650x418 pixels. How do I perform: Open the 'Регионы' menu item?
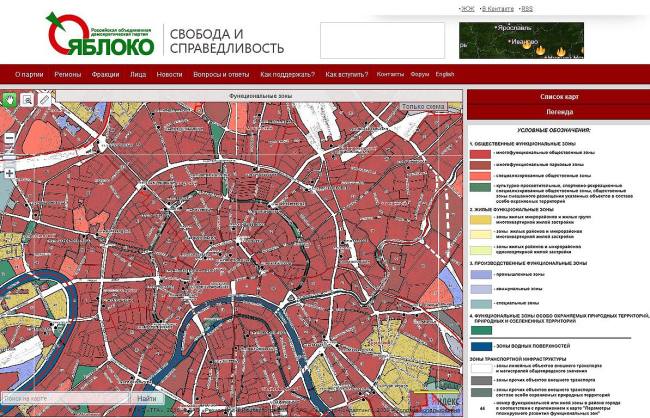[68, 74]
